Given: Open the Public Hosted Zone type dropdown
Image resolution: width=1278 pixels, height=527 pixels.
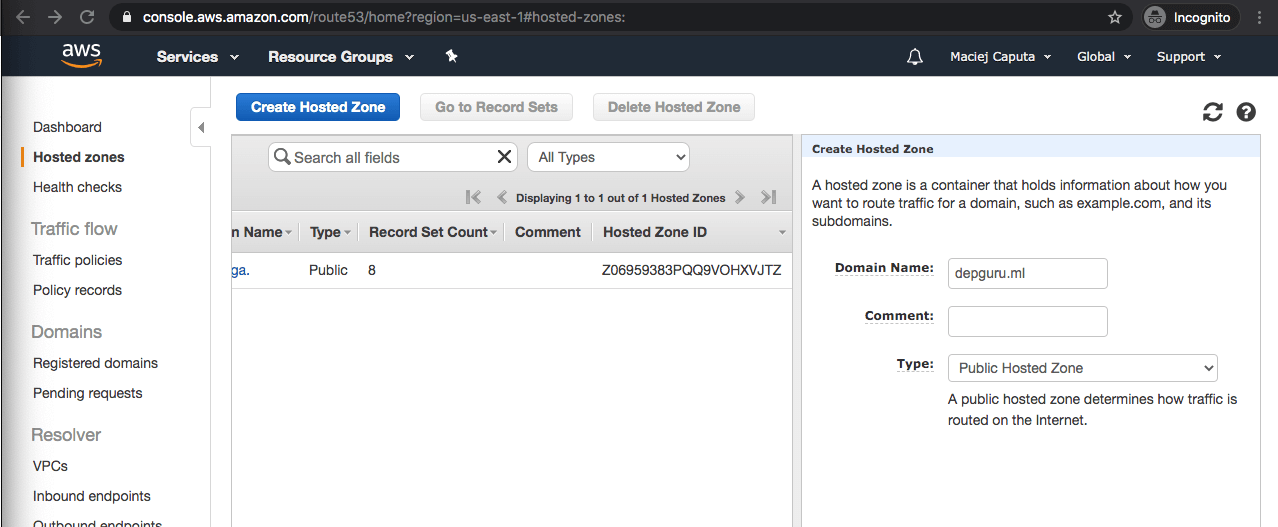Looking at the screenshot, I should pyautogui.click(x=1082, y=368).
